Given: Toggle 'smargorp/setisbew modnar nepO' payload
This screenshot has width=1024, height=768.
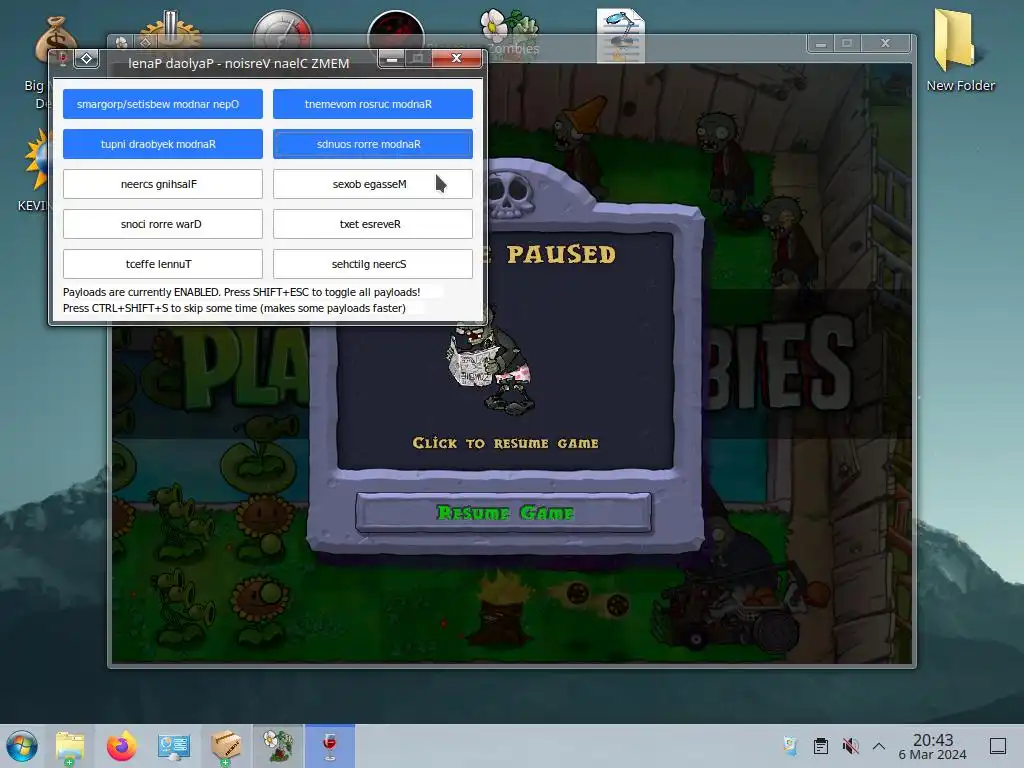Looking at the screenshot, I should click(x=163, y=104).
